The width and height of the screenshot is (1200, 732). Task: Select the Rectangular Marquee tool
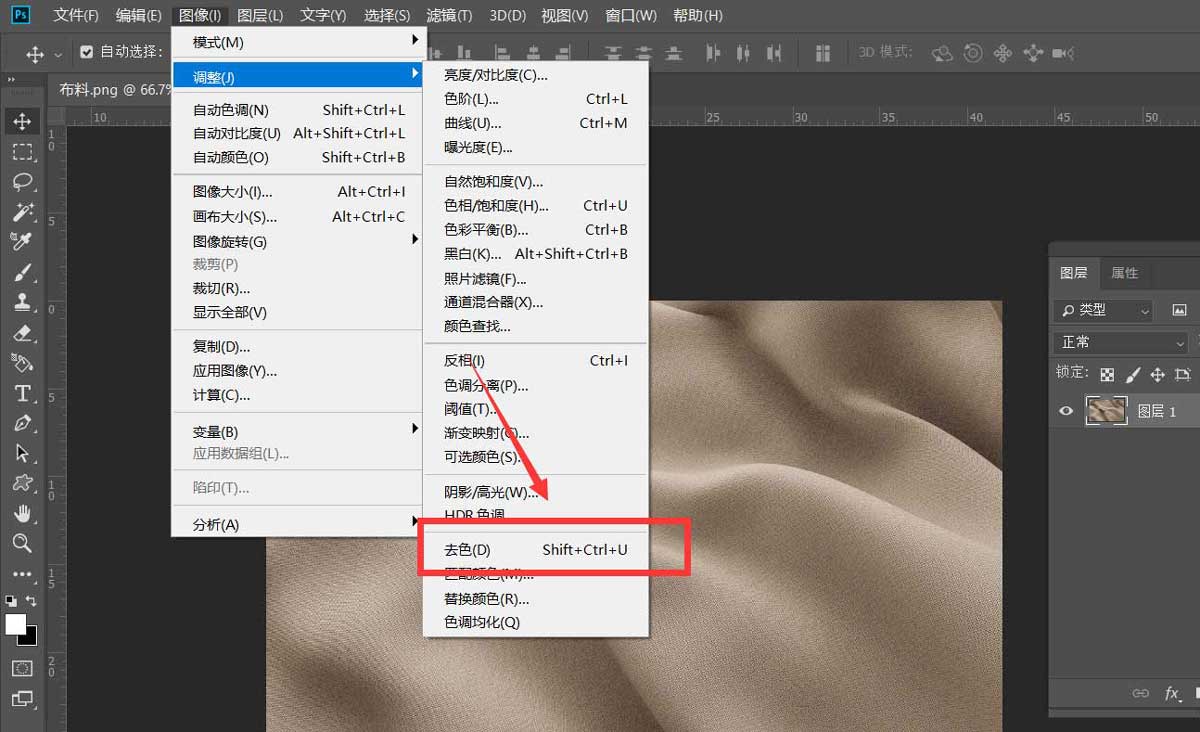(22, 152)
